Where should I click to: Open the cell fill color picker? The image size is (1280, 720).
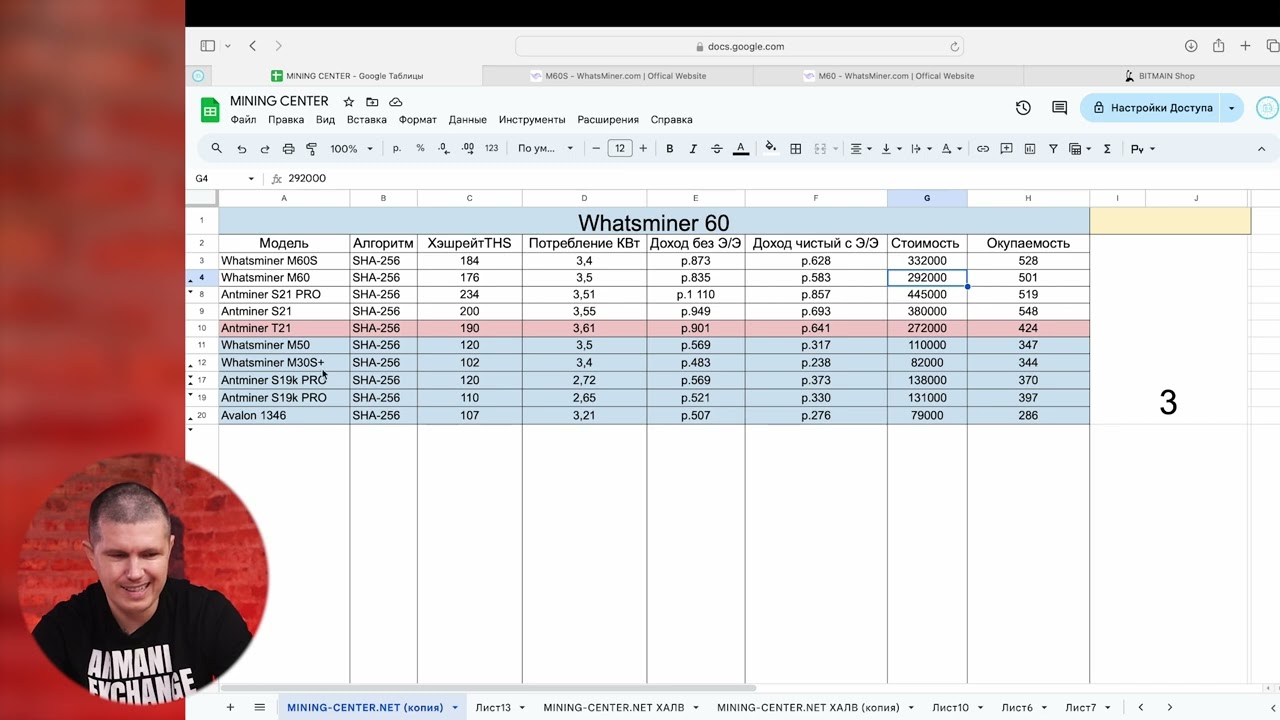click(771, 149)
